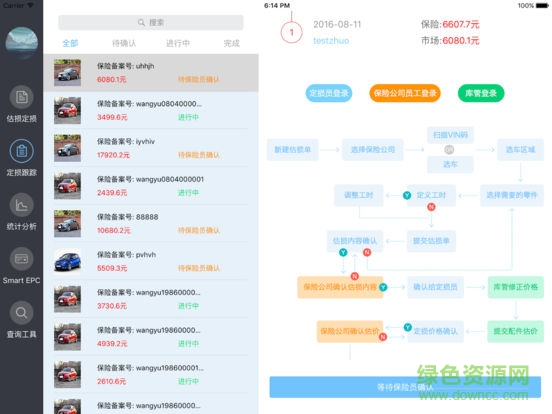This screenshot has height=414, width=552.
Task: Click the circled number 1 marker
Action: [x=291, y=32]
